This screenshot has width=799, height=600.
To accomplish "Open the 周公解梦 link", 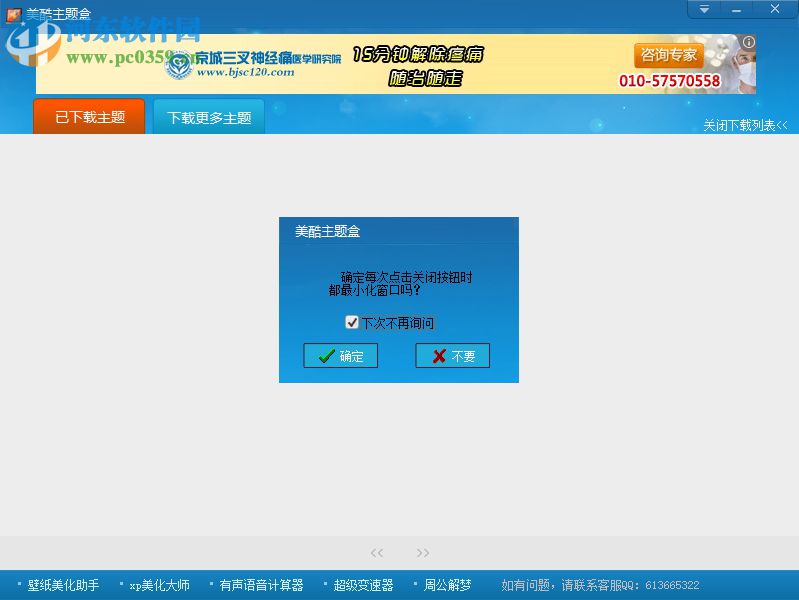I will pos(447,585).
